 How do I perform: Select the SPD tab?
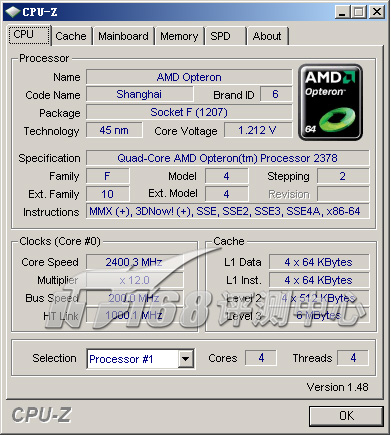point(220,36)
